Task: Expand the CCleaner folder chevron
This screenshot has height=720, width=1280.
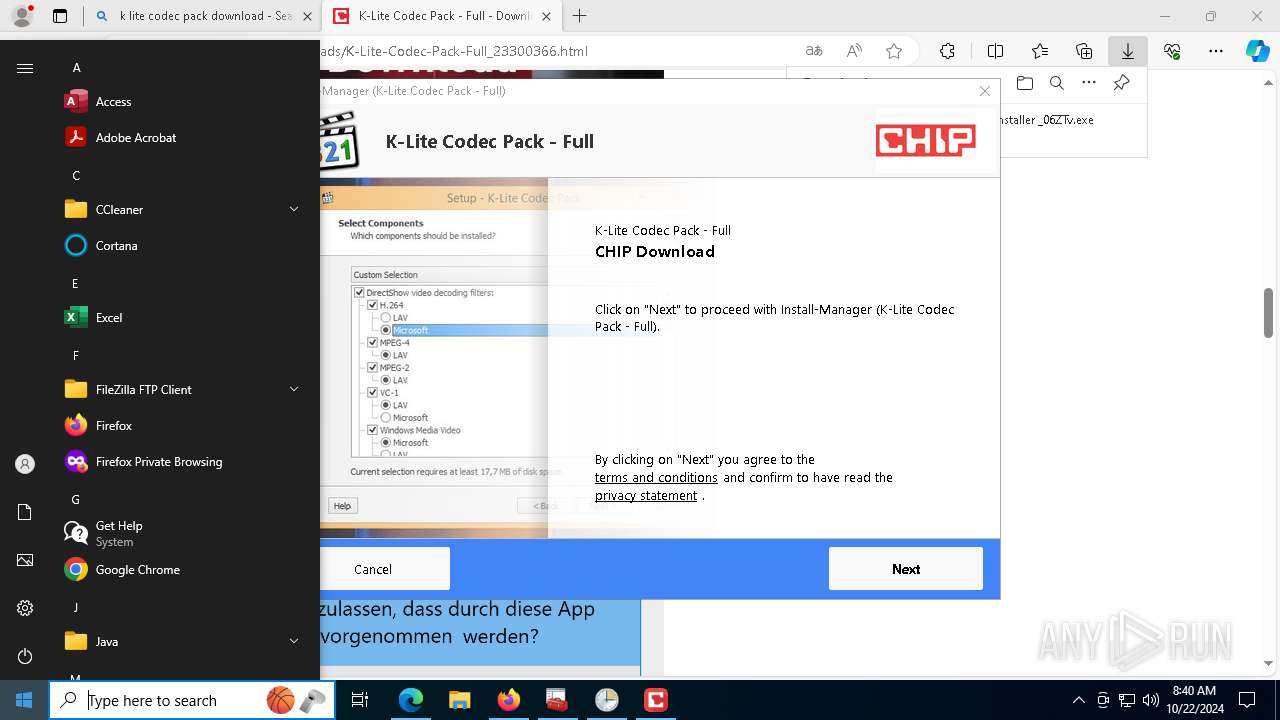Action: pyautogui.click(x=294, y=209)
